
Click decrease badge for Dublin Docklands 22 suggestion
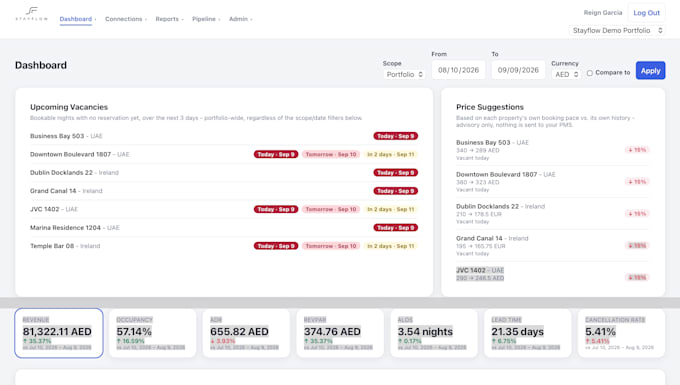637,213
